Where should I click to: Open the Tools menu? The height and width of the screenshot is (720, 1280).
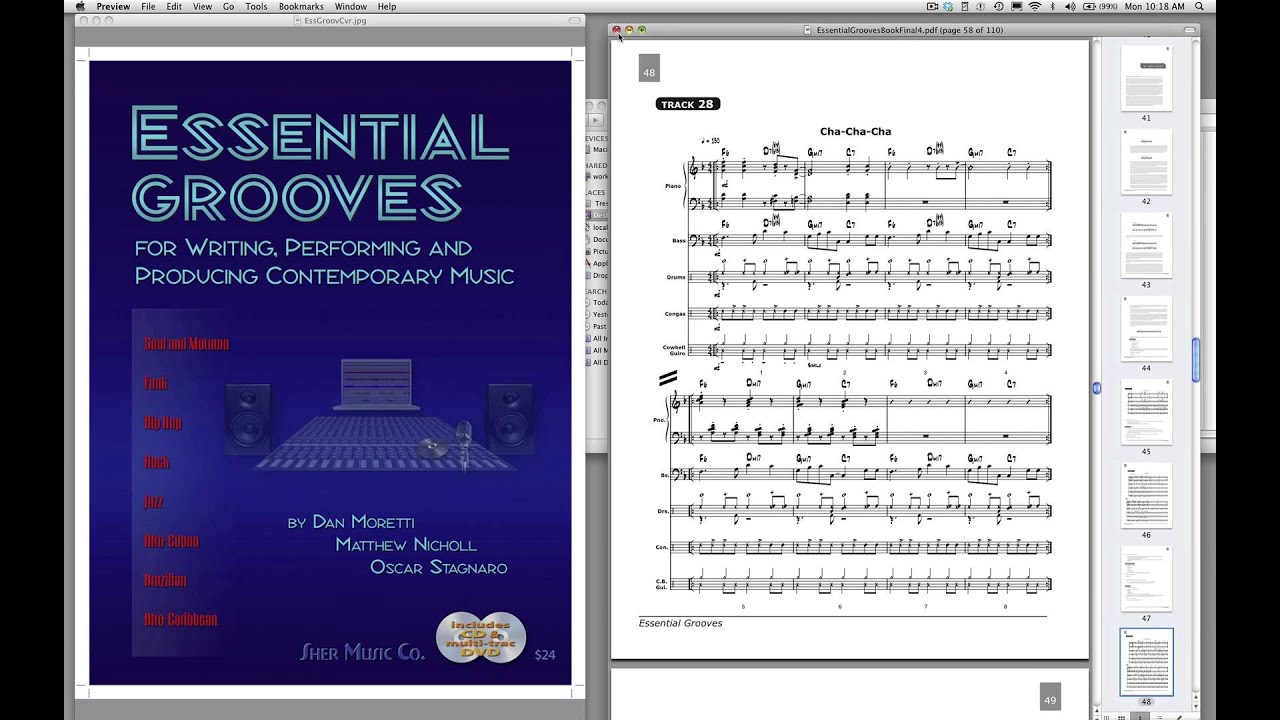click(256, 6)
